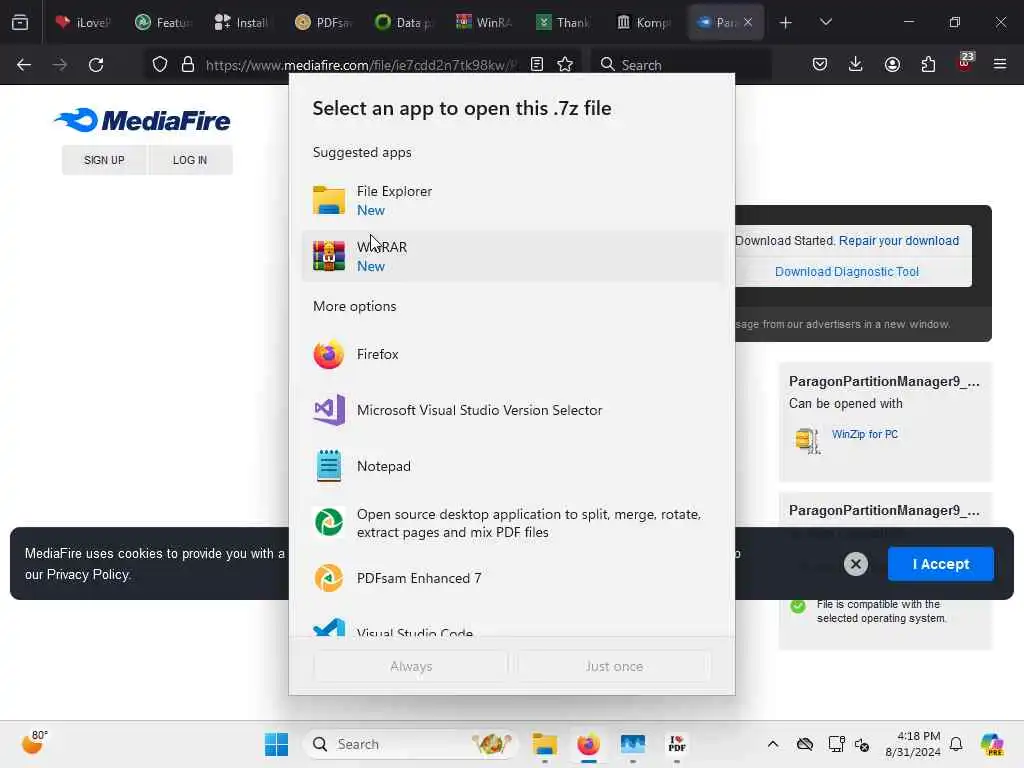Switch to the Thank tab
The height and width of the screenshot is (768, 1024).
point(563,22)
